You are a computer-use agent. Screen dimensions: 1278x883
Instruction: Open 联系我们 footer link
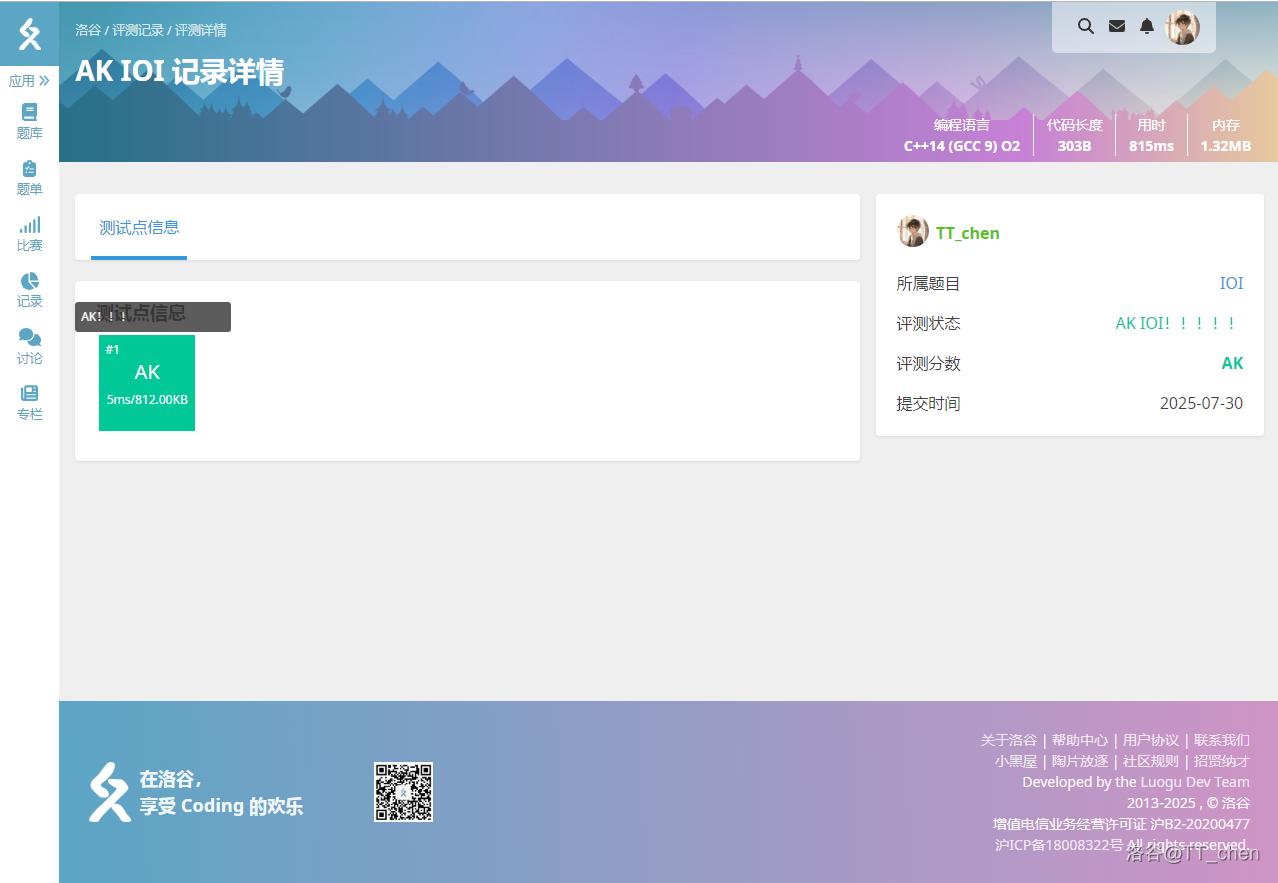[1222, 740]
